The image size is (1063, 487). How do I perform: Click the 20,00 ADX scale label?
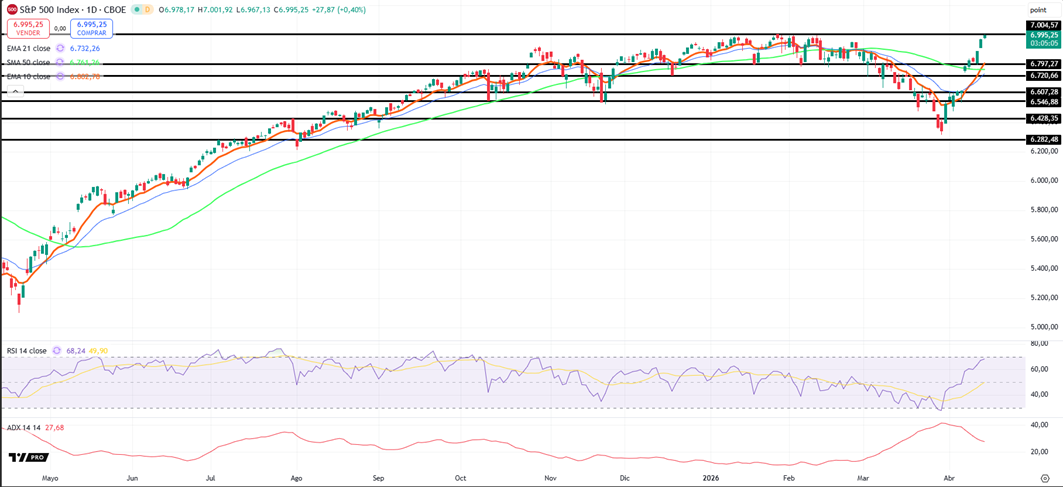[1039, 452]
